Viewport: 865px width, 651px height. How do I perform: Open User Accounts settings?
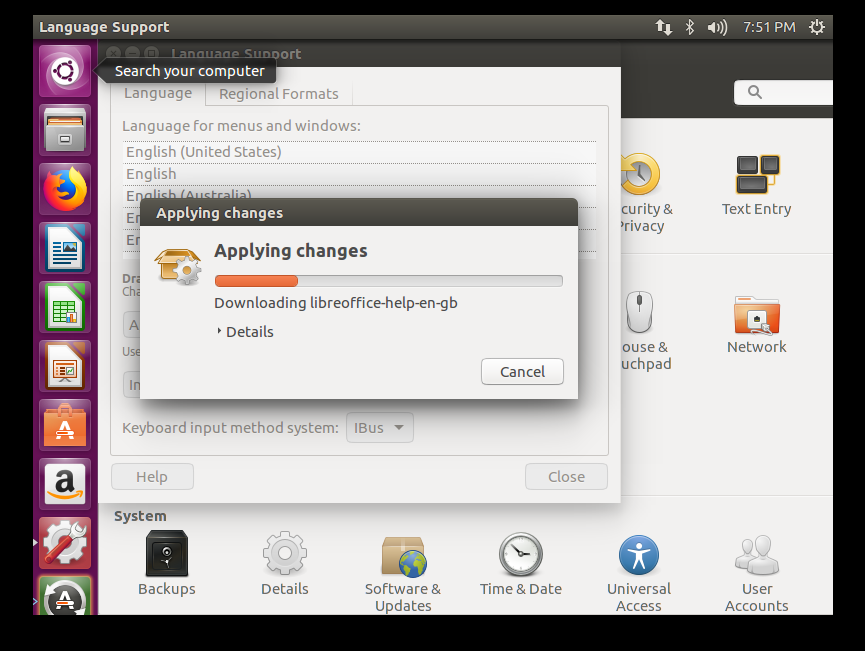[757, 574]
